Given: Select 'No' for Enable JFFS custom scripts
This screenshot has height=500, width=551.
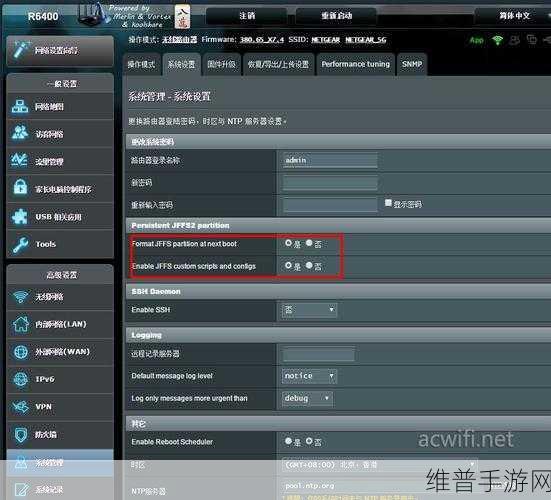Looking at the screenshot, I should coord(309,265).
